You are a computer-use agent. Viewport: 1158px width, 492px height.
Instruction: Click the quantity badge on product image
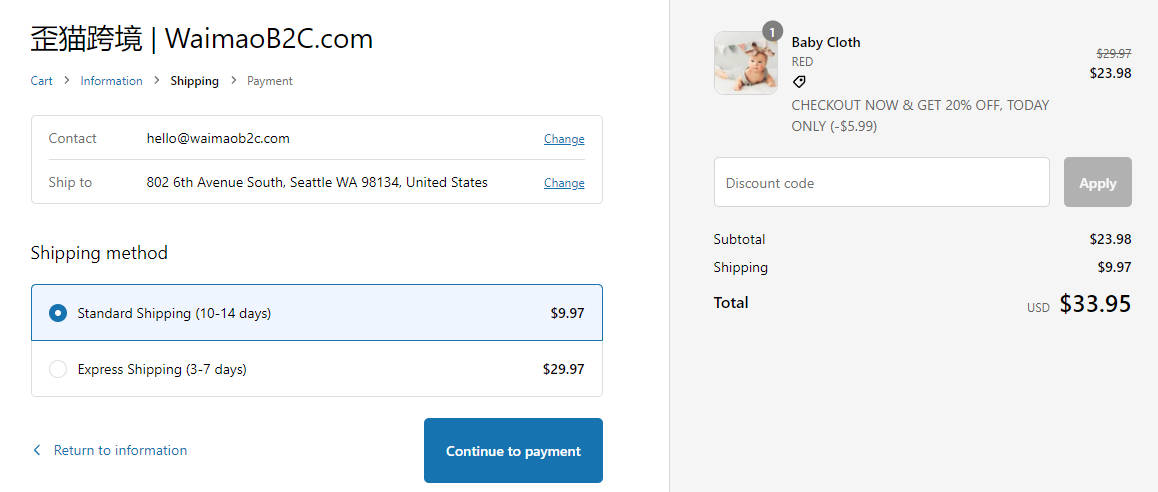point(772,32)
